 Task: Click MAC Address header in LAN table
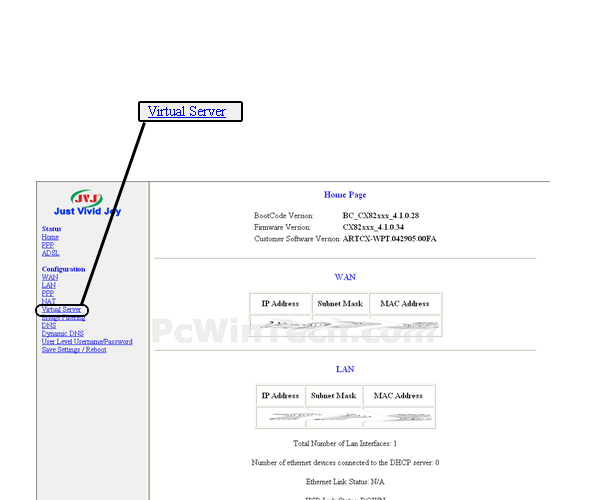pos(398,396)
